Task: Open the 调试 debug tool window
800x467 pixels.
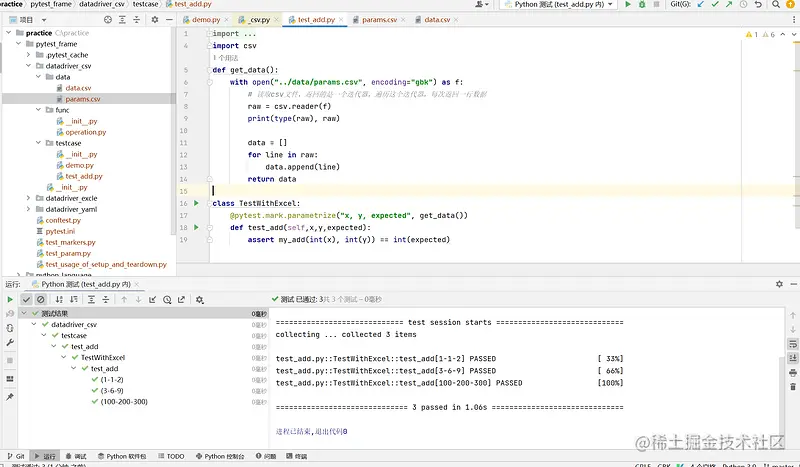Action: tap(77, 456)
